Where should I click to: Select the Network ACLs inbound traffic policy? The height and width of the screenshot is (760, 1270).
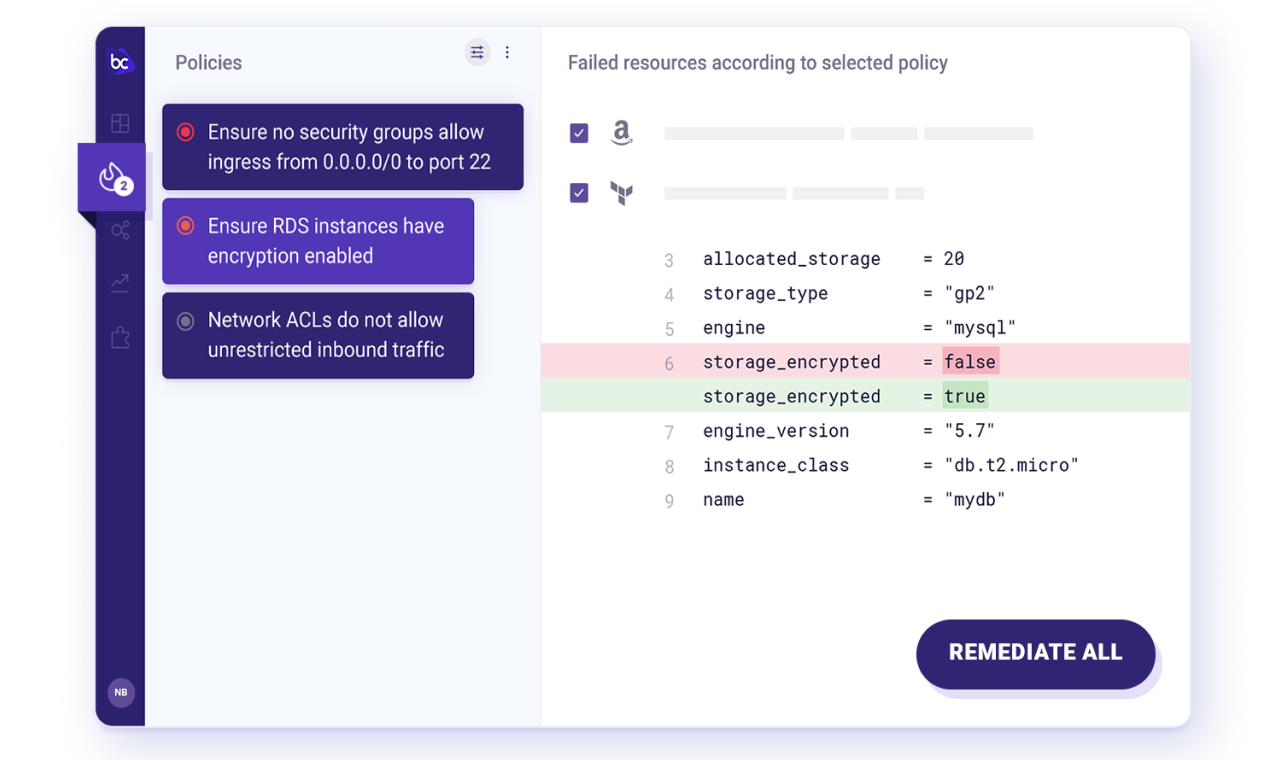[318, 335]
